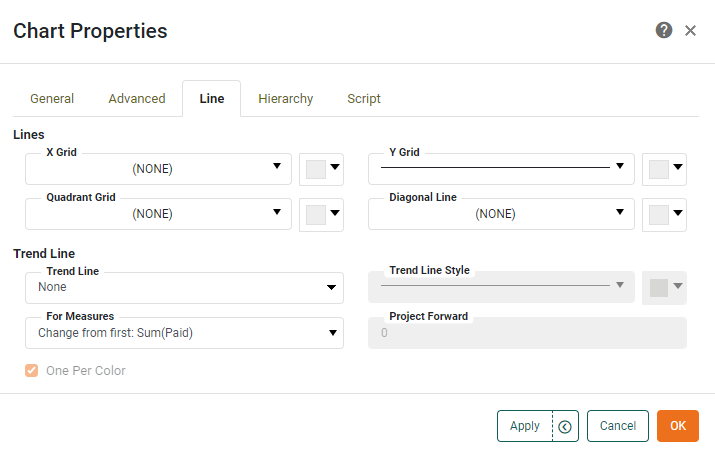Open the Hierarchy tab
Viewport: 715px width, 454px height.
coord(285,99)
